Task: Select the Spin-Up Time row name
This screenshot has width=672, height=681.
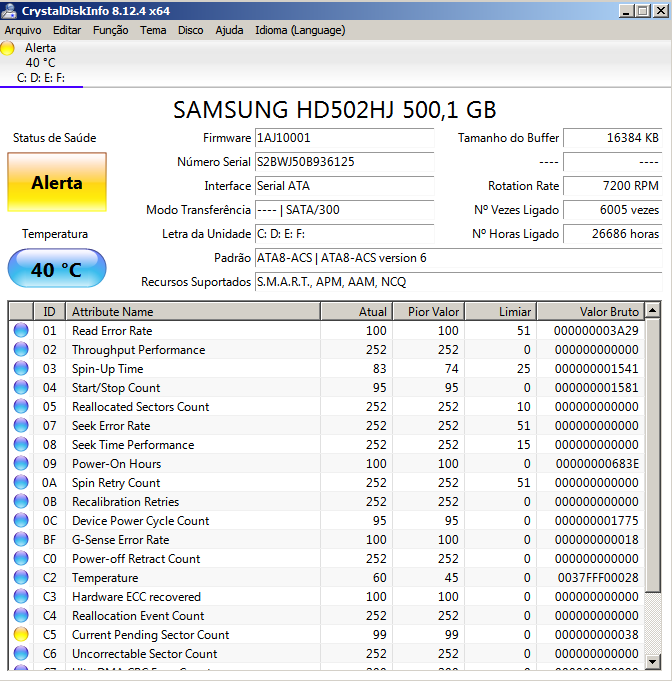Action: (107, 369)
